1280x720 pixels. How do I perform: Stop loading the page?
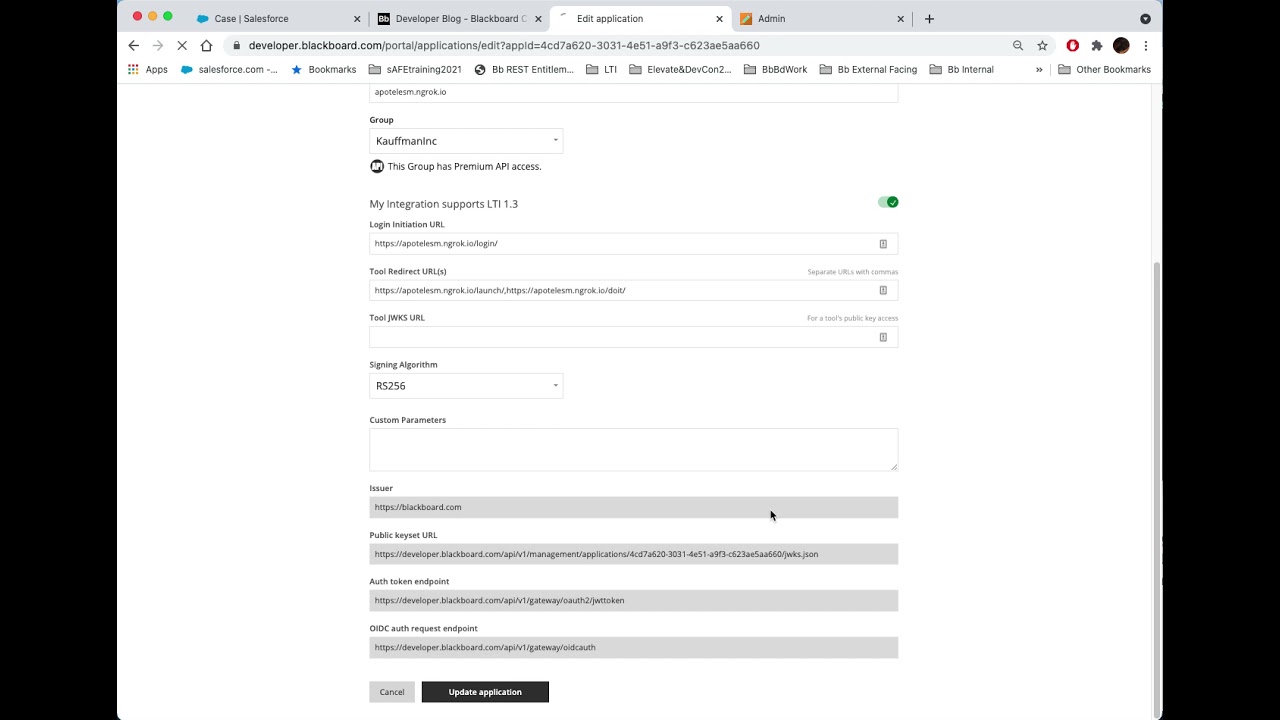[182, 45]
